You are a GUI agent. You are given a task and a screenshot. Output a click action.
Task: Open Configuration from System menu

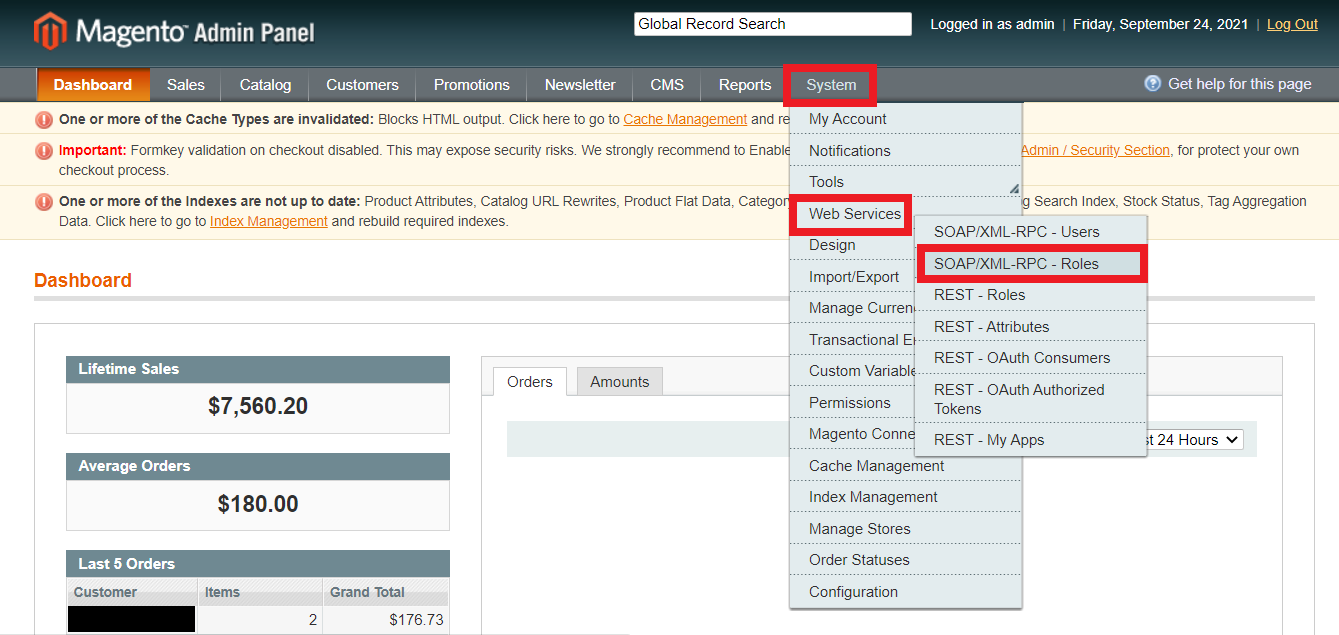(853, 592)
